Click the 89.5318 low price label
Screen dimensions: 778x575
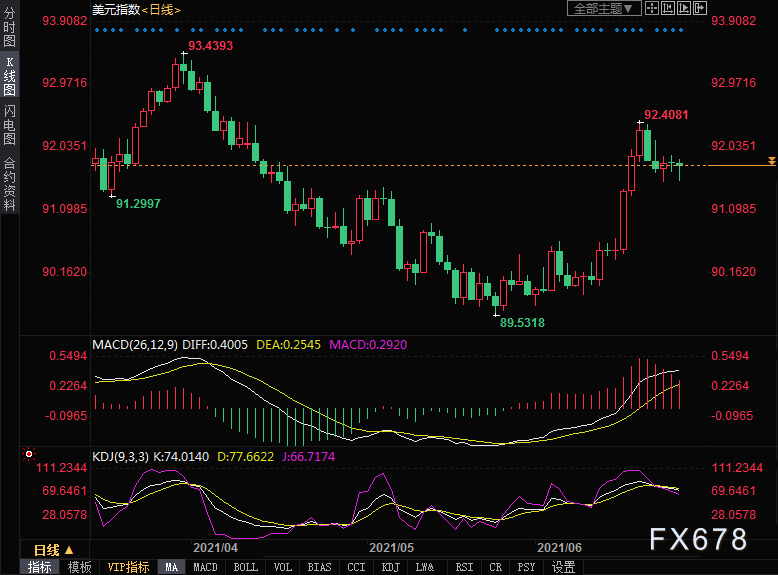pyautogui.click(x=522, y=323)
